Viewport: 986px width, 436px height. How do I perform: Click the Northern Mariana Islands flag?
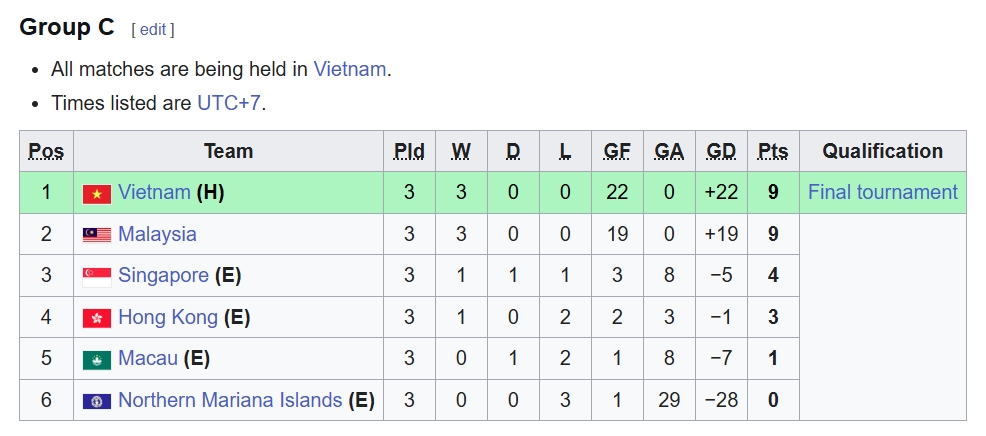[x=97, y=401]
